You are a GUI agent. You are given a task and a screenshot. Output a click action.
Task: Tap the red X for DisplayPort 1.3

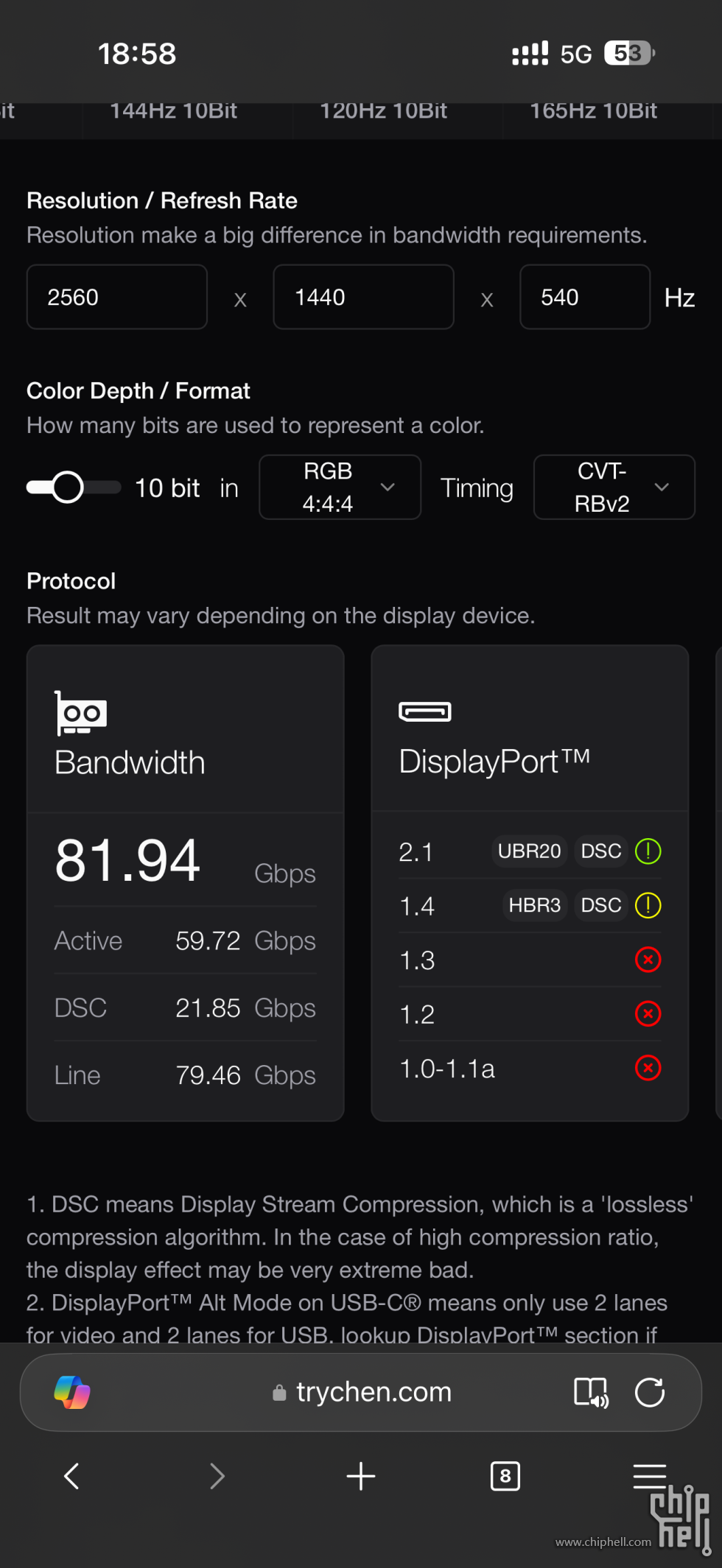pos(648,960)
